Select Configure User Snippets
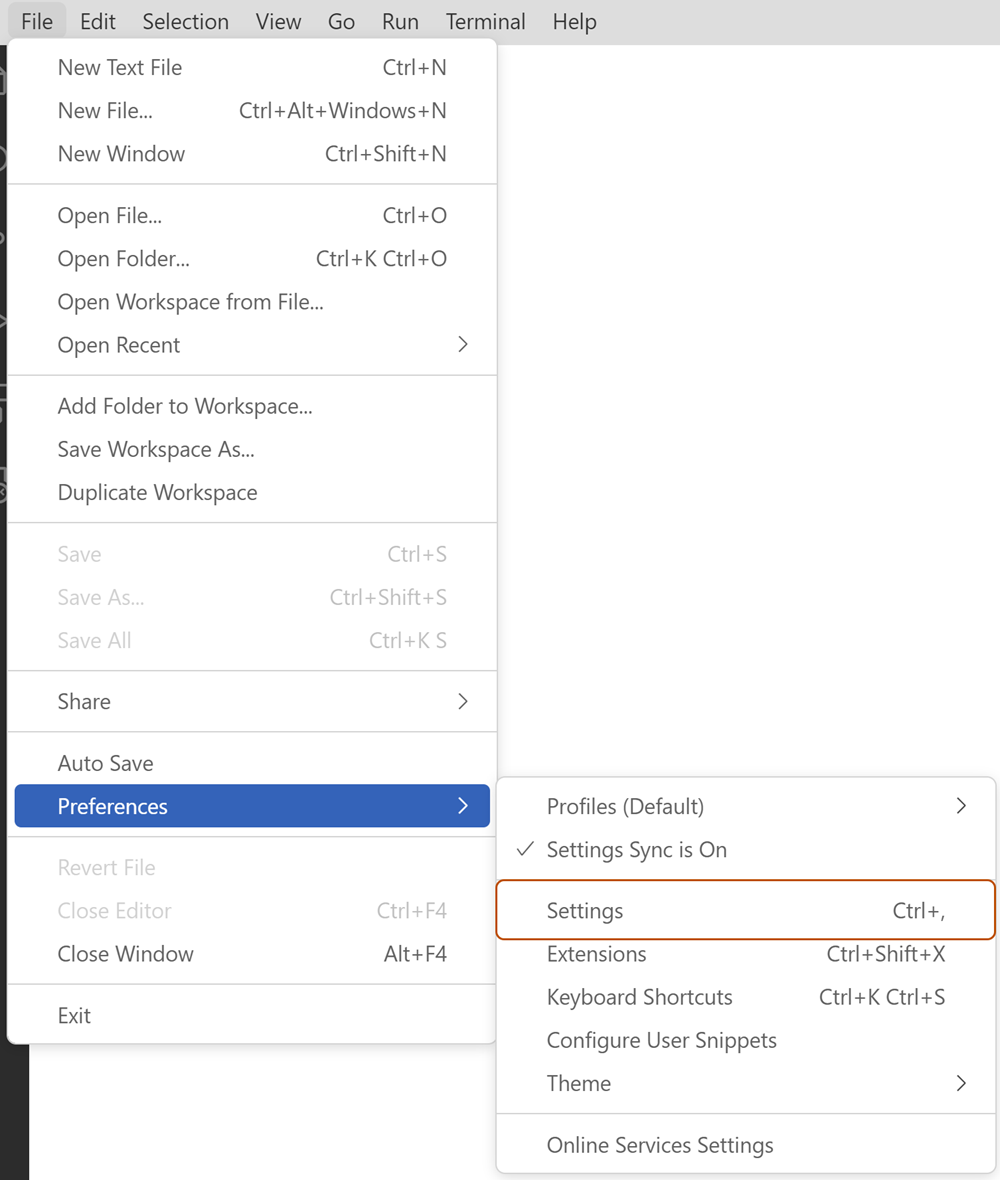The width and height of the screenshot is (1000, 1180). coord(661,1040)
